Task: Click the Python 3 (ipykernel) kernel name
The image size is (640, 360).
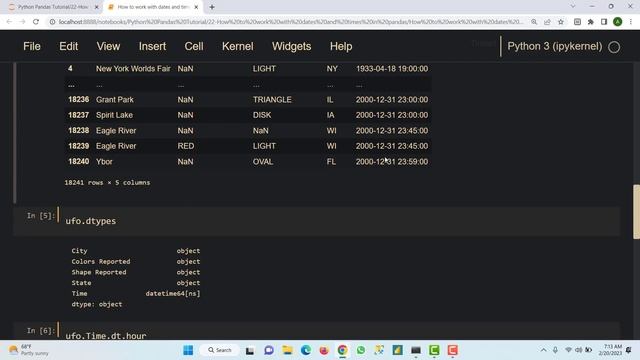Action: click(x=554, y=46)
